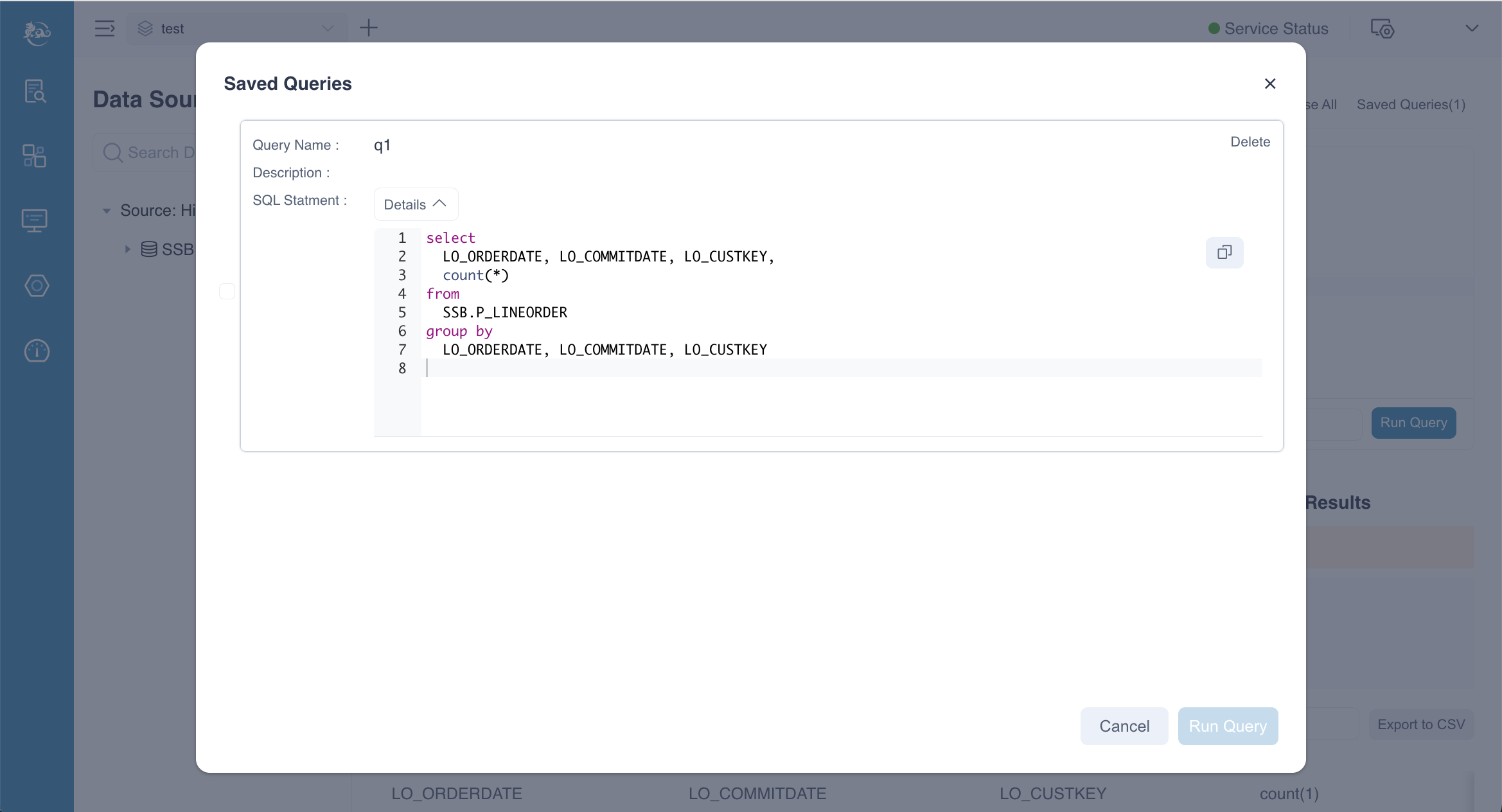Click the close X button on Saved Queries
1502x812 pixels.
coord(1270,84)
